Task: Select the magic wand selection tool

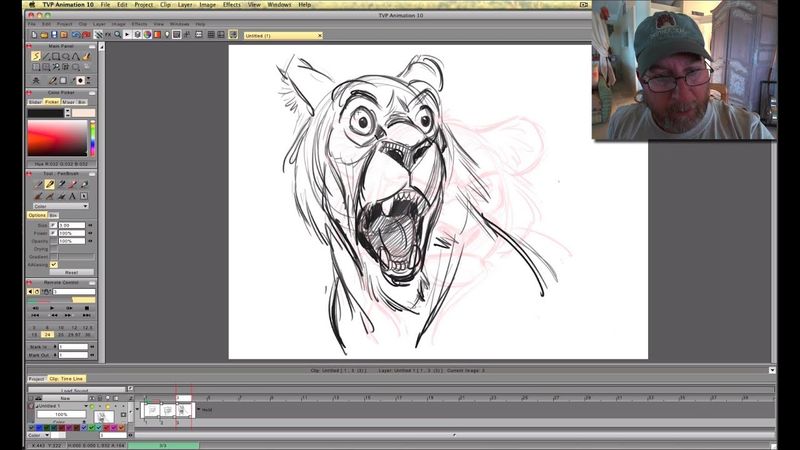Action: point(56,67)
